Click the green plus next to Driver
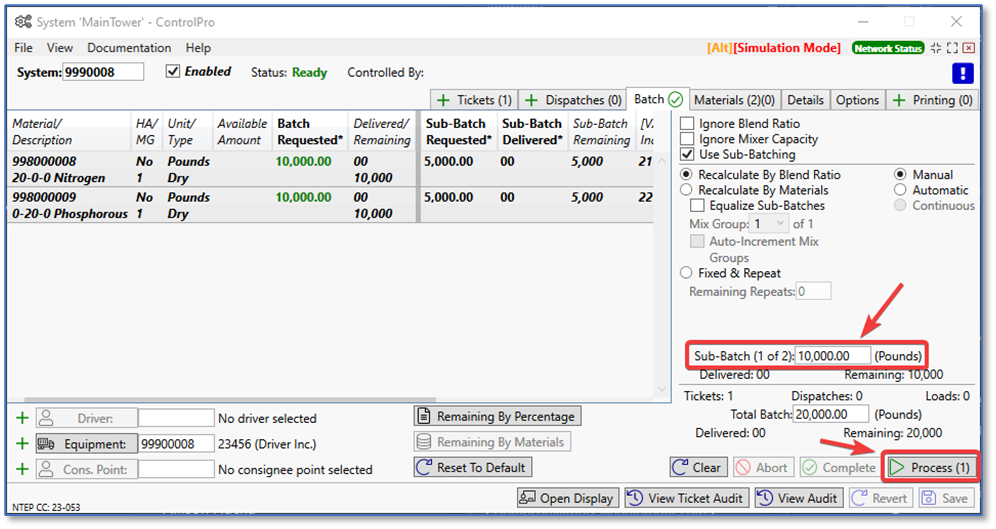 tap(22, 418)
